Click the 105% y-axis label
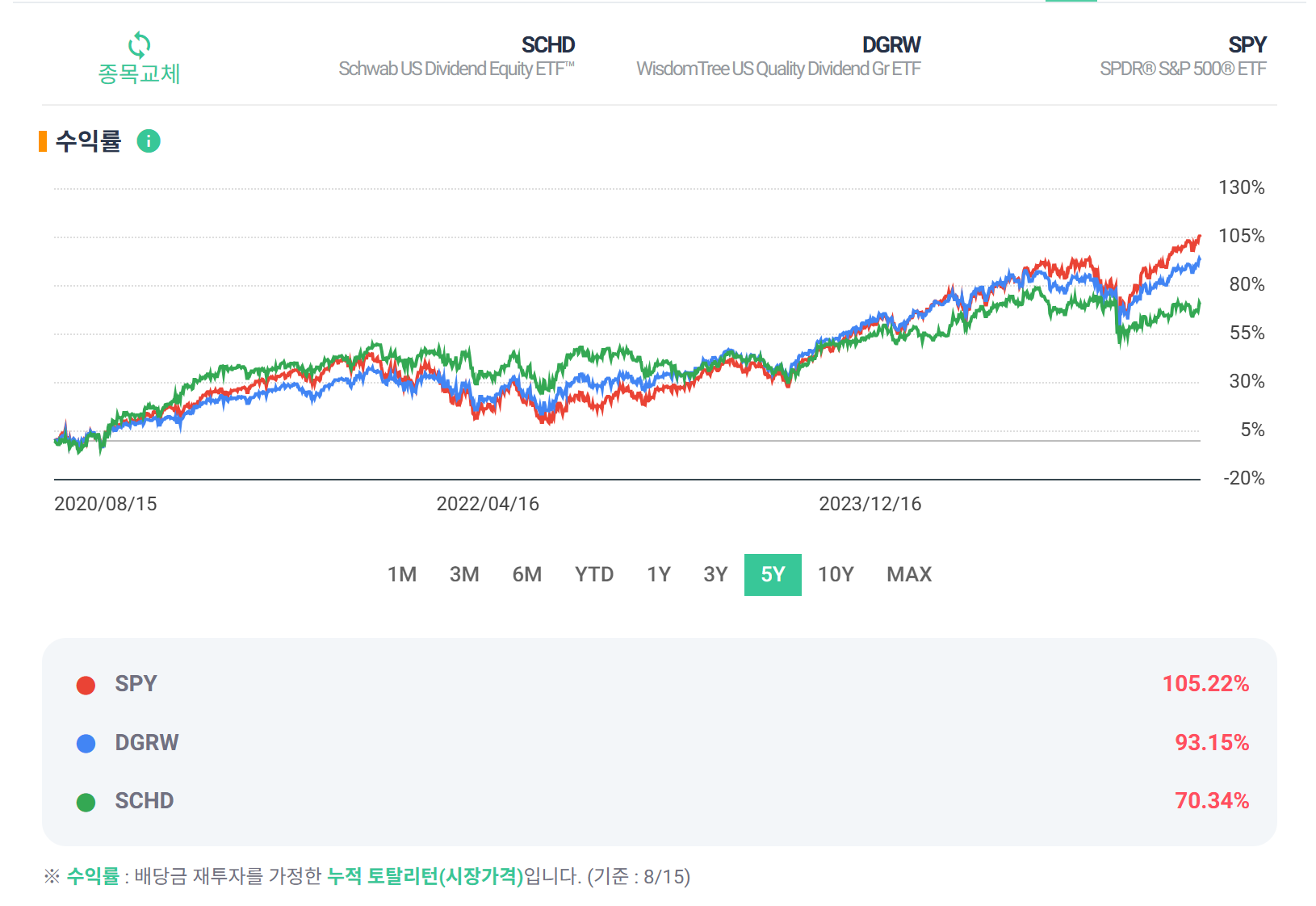 [1242, 236]
